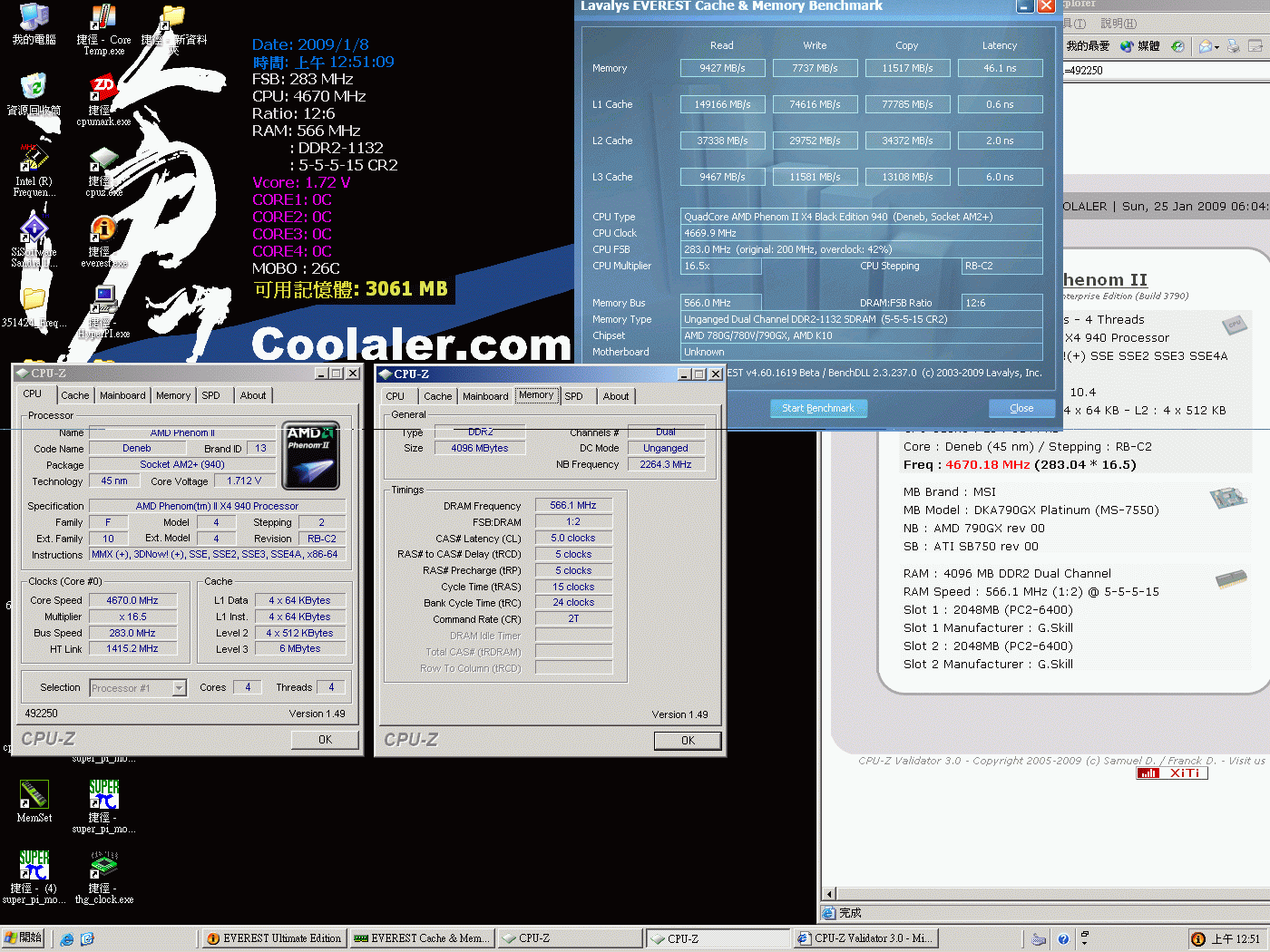The height and width of the screenshot is (952, 1270).
Task: Click the XiTi counter badge
Action: [x=1172, y=773]
